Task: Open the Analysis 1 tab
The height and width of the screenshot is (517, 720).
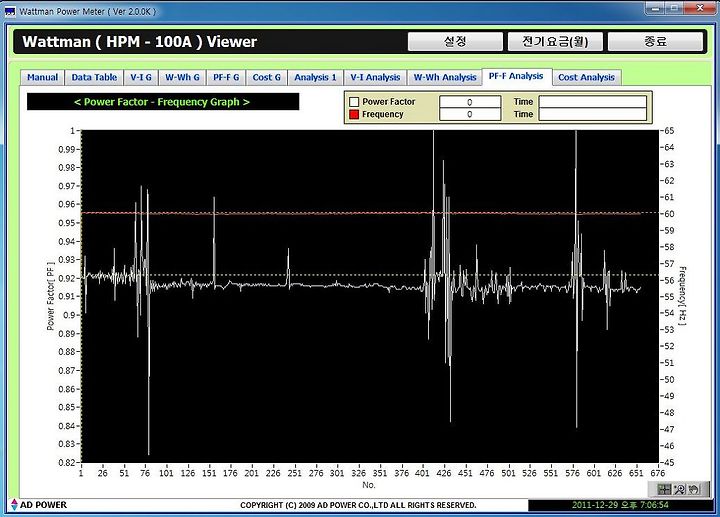Action: (315, 78)
